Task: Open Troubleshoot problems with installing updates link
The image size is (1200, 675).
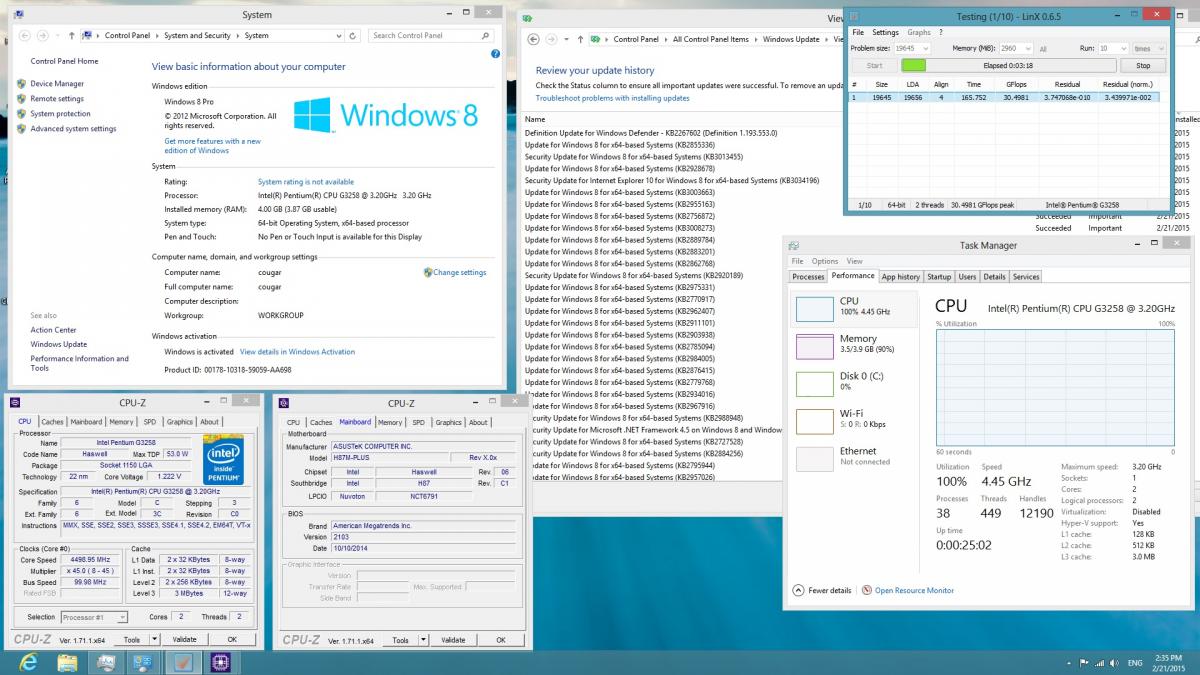Action: coord(612,98)
